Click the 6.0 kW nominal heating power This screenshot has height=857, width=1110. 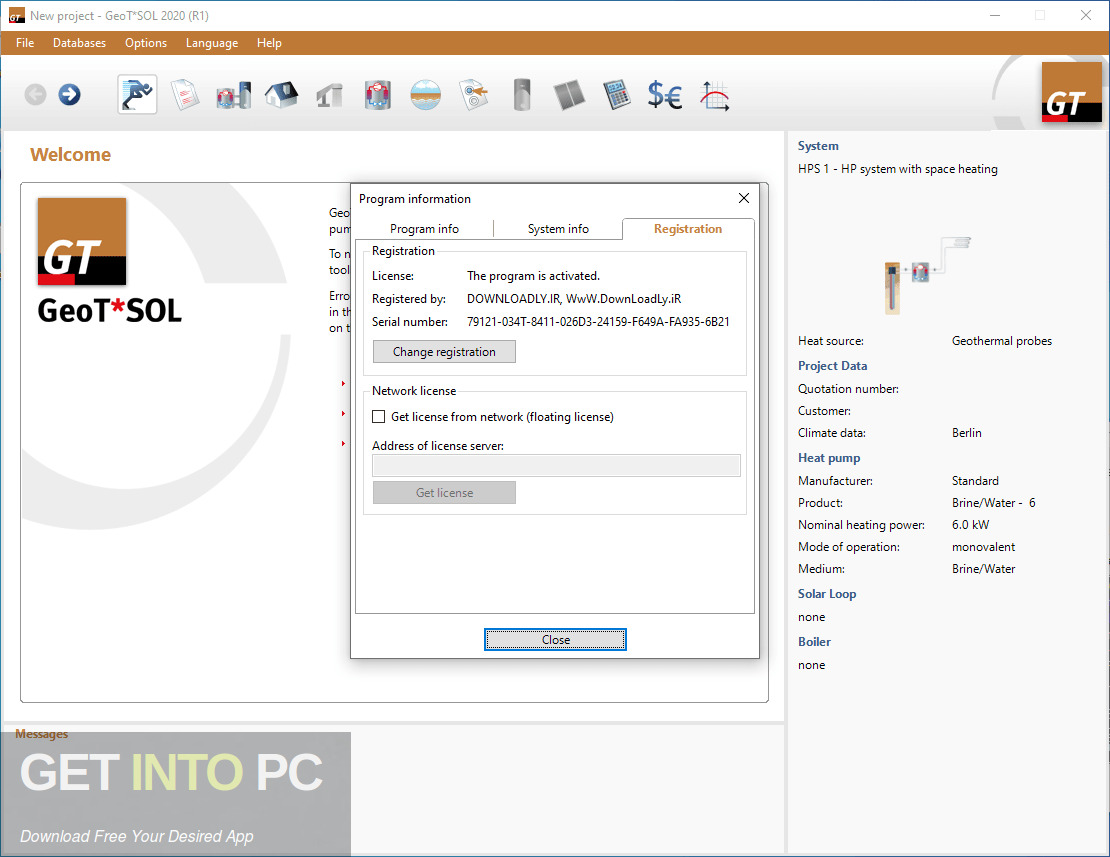(971, 525)
